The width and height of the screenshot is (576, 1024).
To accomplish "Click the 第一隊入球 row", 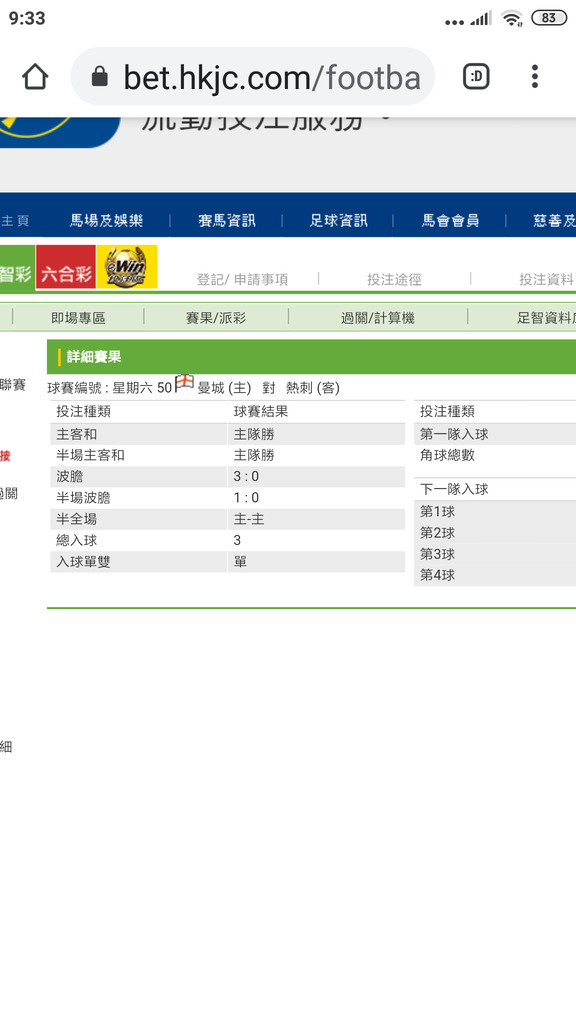I will (x=495, y=434).
